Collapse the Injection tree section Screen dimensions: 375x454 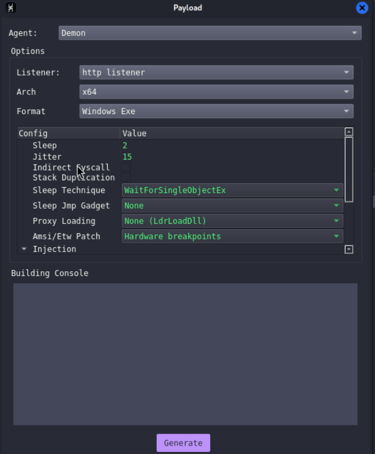pos(24,249)
